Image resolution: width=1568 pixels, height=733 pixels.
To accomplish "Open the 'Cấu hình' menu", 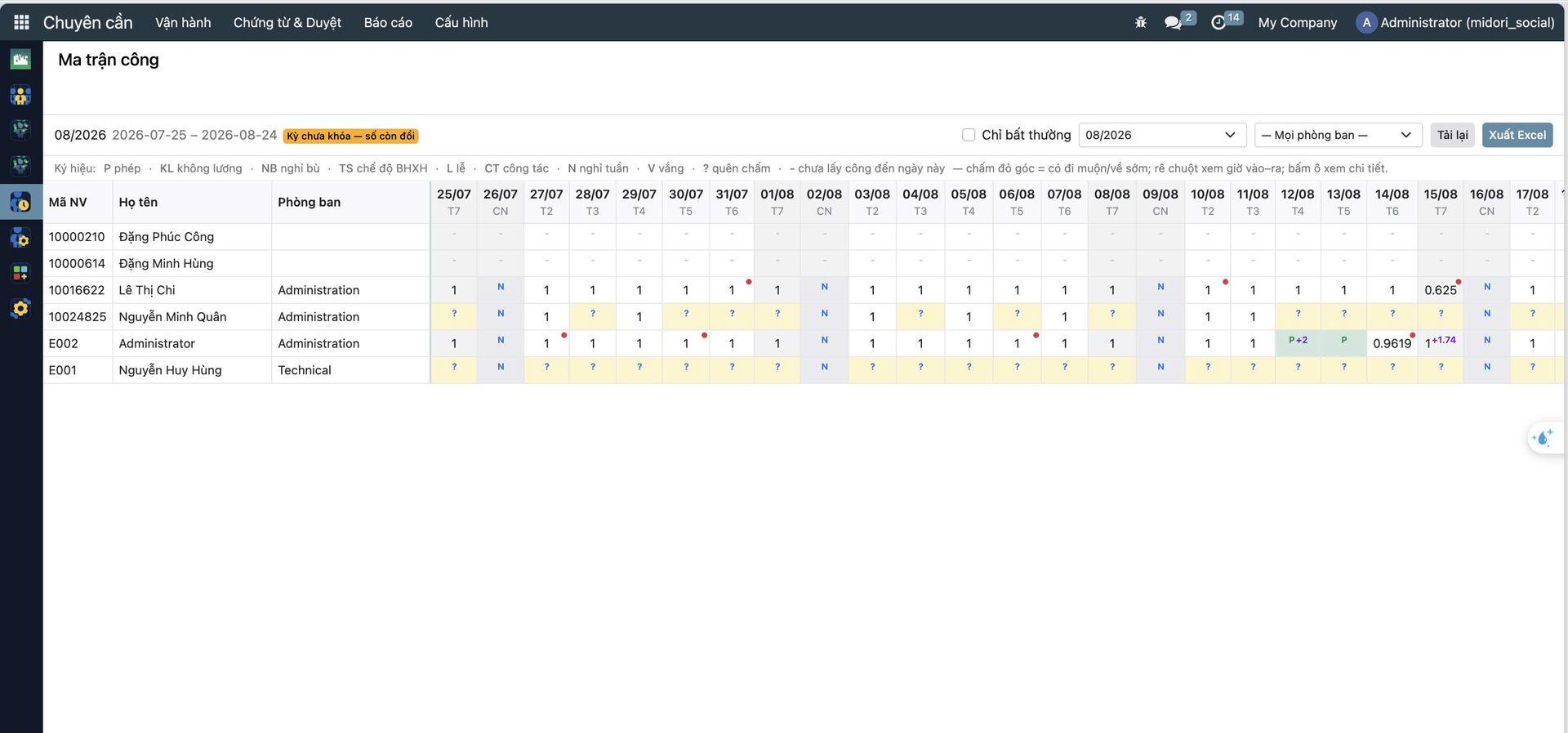I will click(x=461, y=23).
